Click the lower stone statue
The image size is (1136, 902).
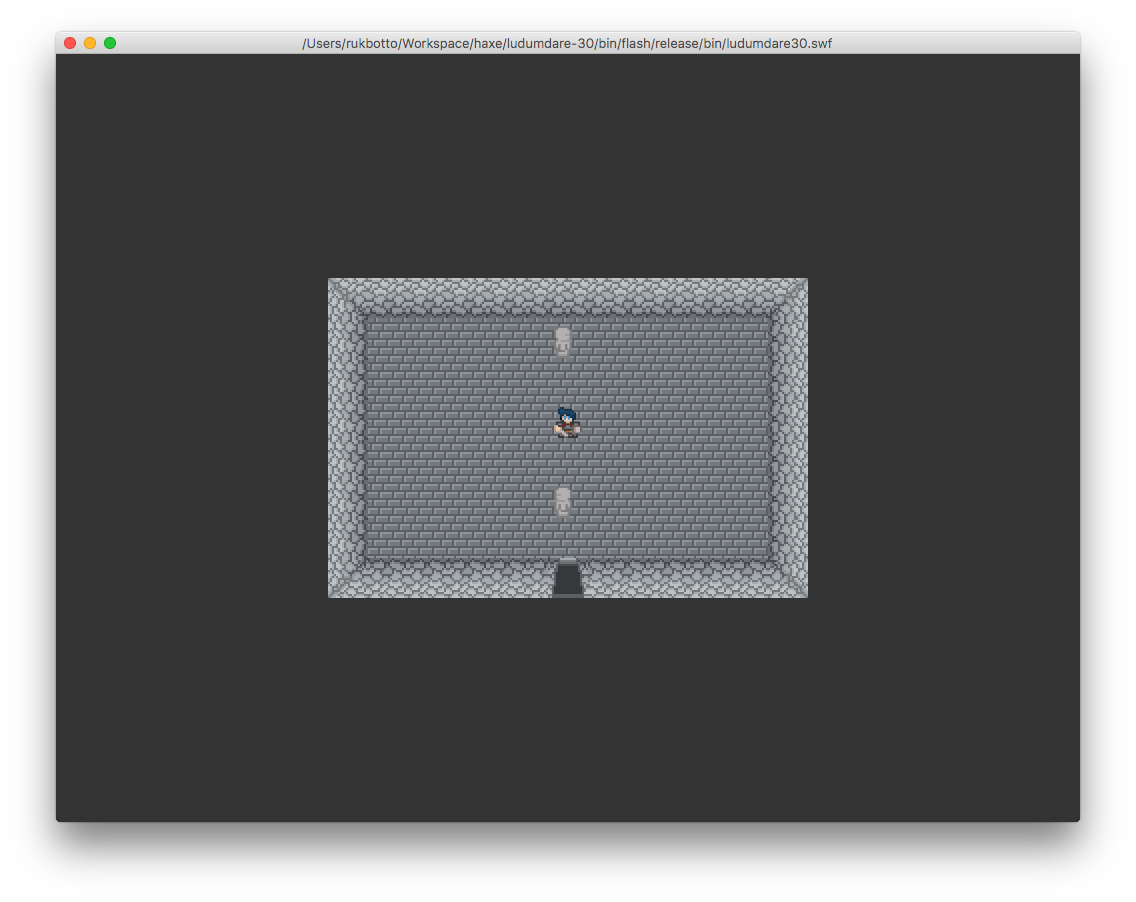(x=563, y=501)
